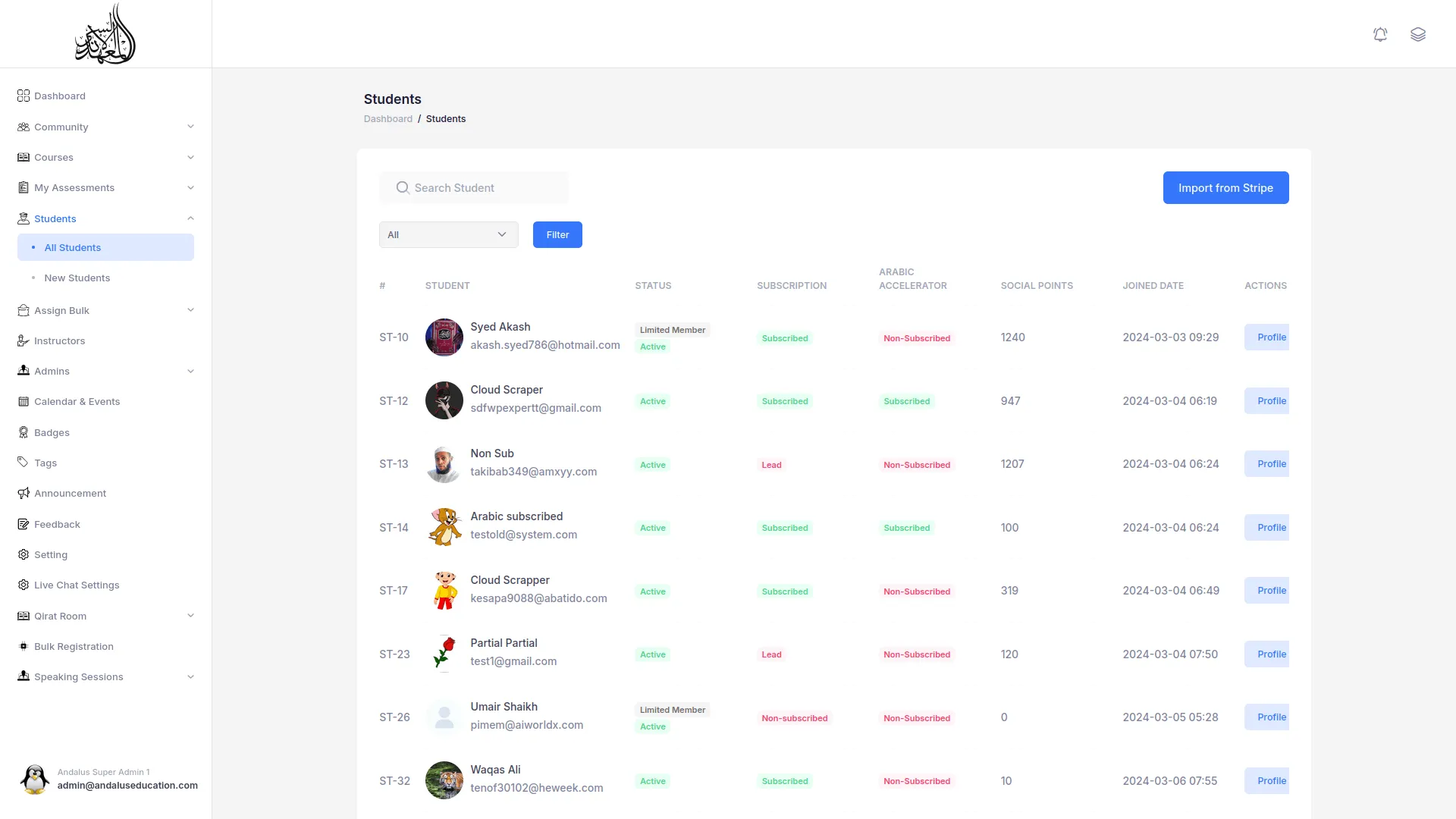Click the Live Chat Settings gear icon

pos(24,585)
